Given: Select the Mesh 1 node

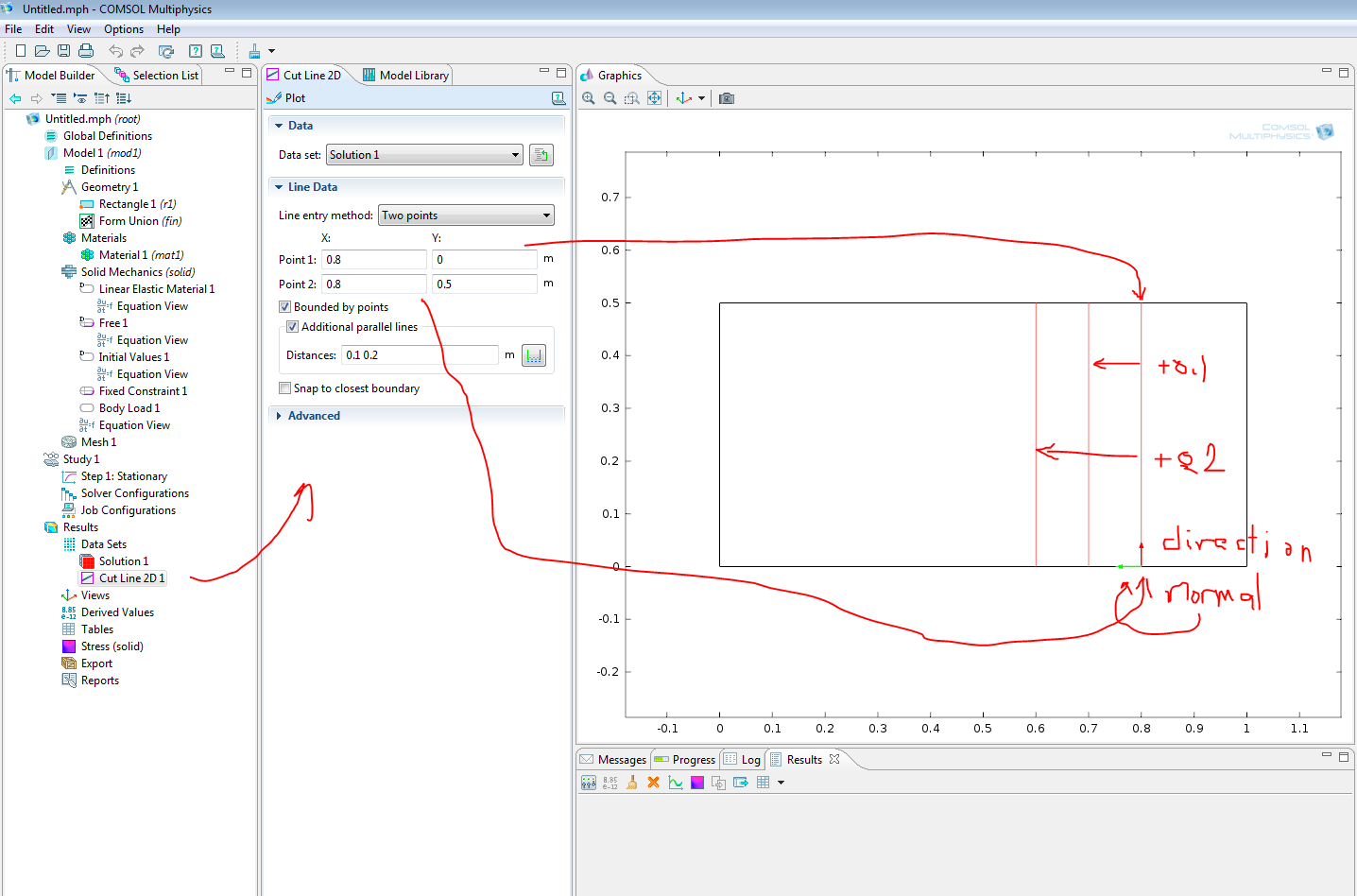Looking at the screenshot, I should click(x=98, y=442).
